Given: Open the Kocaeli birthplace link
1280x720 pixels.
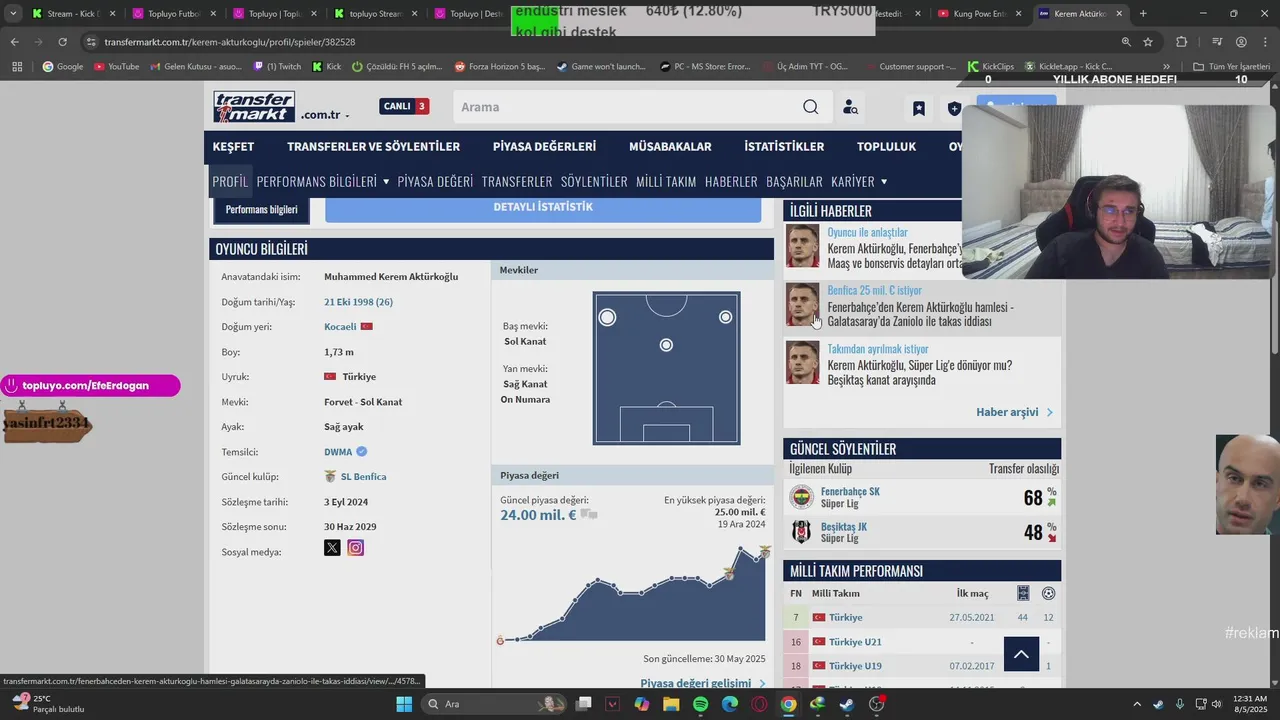Looking at the screenshot, I should tap(340, 327).
